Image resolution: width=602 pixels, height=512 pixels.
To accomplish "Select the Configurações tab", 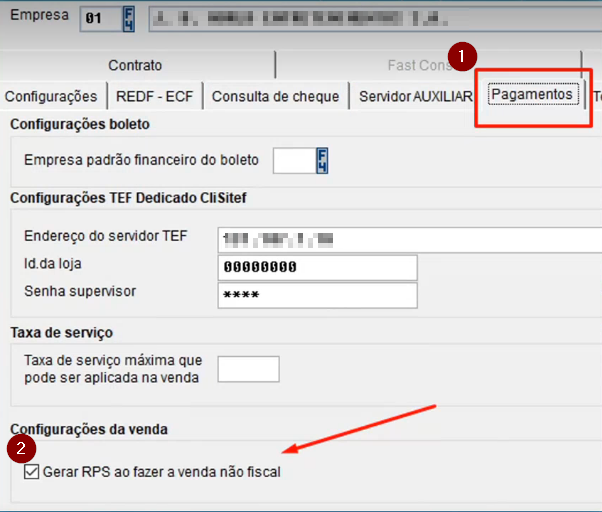I will coord(51,96).
